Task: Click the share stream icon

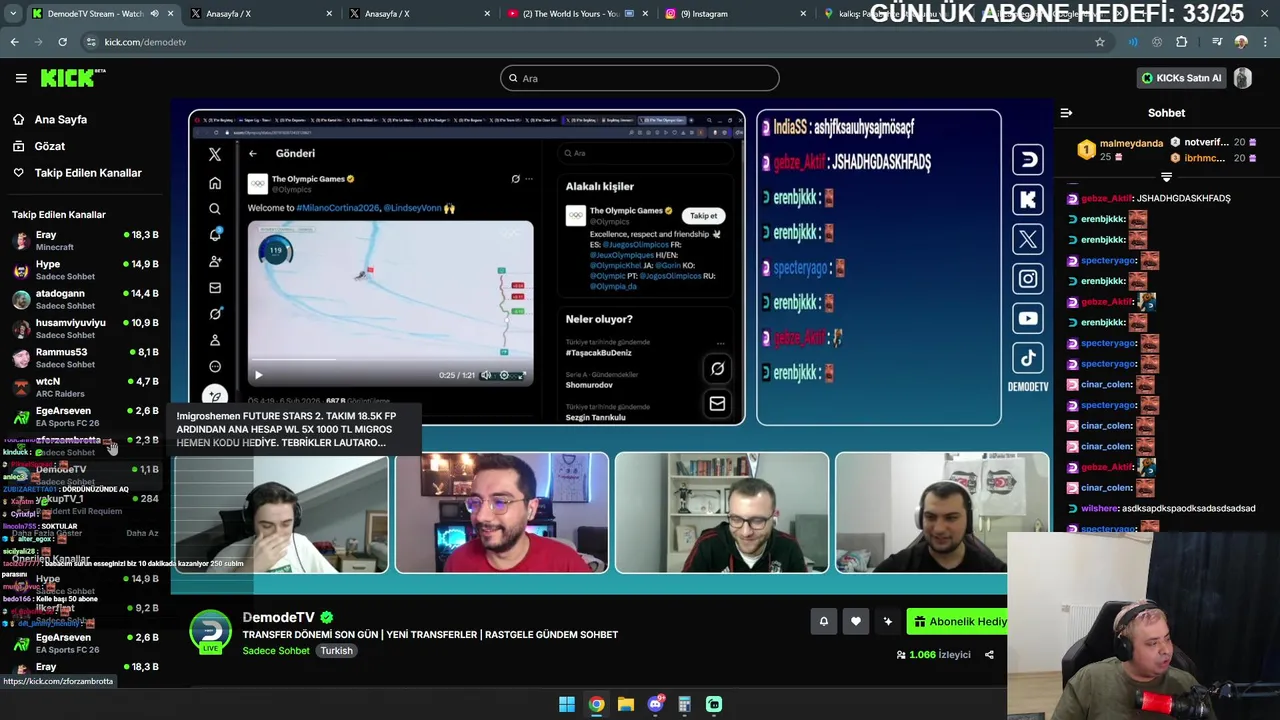Action: pos(989,655)
